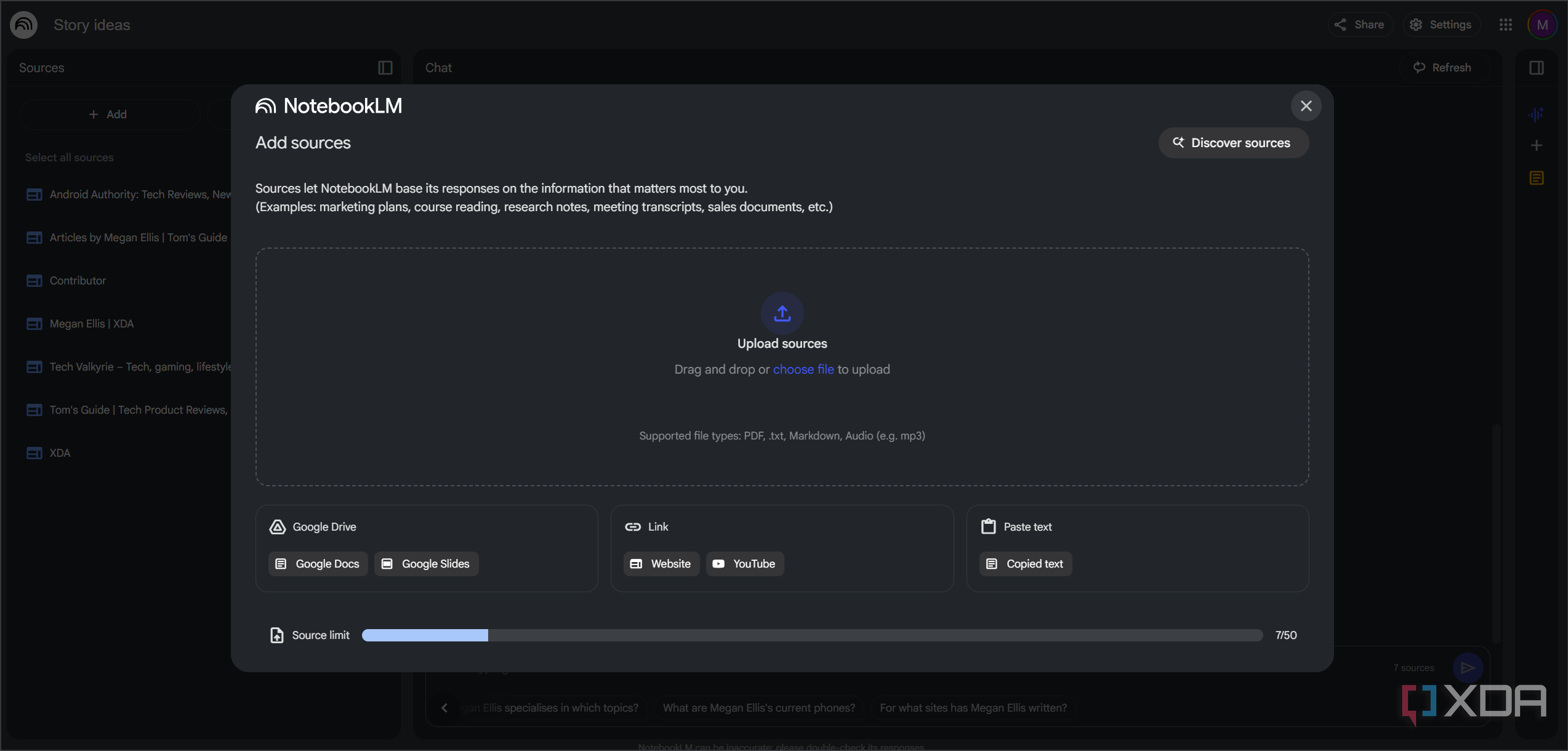Screen dimensions: 1568x751
Task: Click Megan Ellis | XDA source icon
Action: point(34,324)
